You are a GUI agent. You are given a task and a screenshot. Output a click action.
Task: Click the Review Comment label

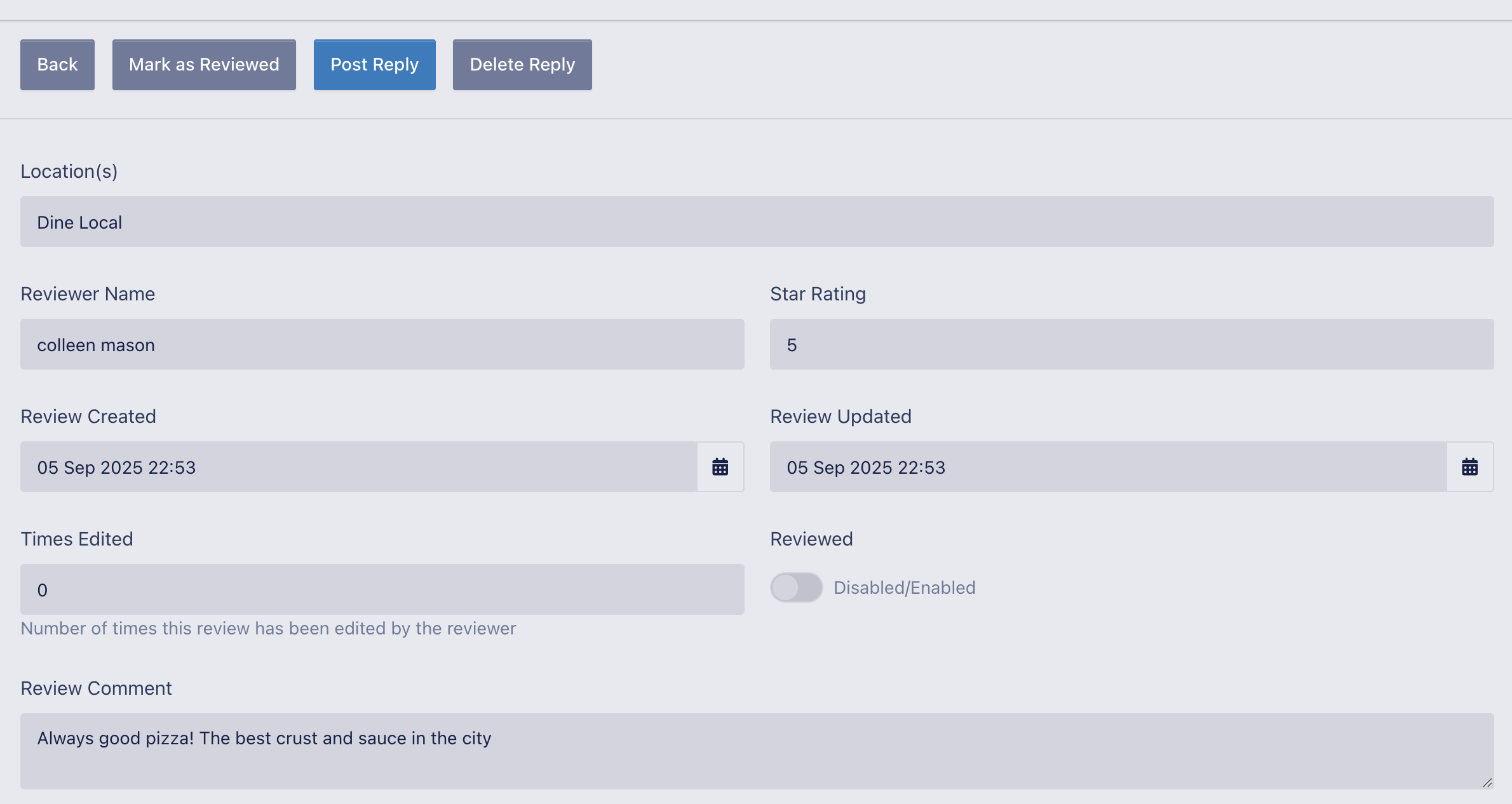click(96, 688)
